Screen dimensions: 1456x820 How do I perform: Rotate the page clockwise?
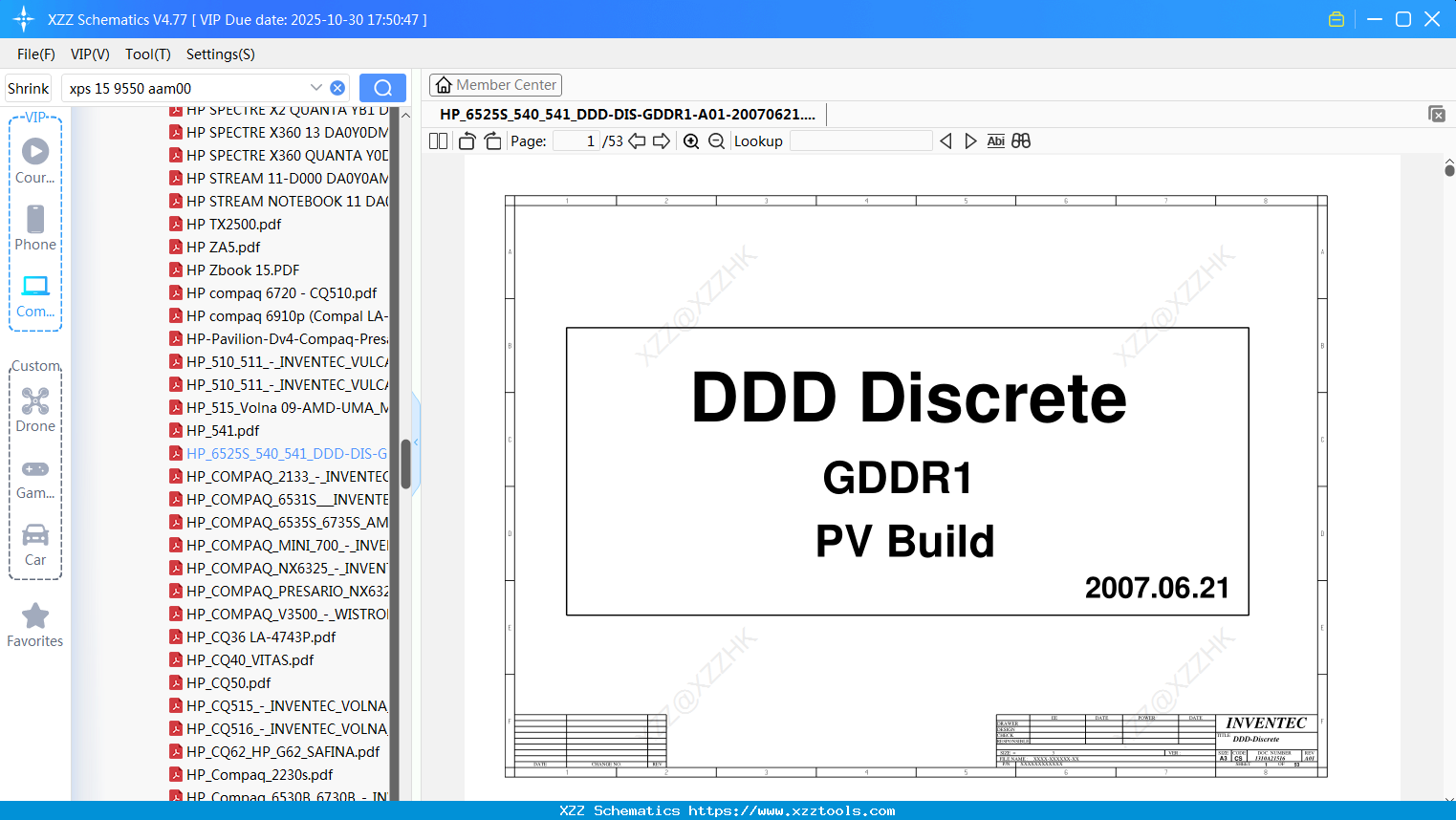[x=492, y=141]
